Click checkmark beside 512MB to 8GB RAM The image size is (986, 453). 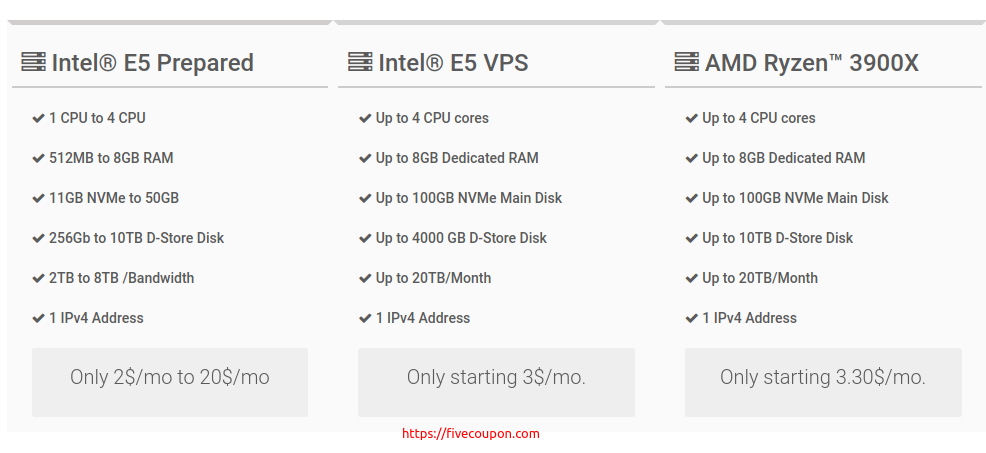(x=38, y=158)
